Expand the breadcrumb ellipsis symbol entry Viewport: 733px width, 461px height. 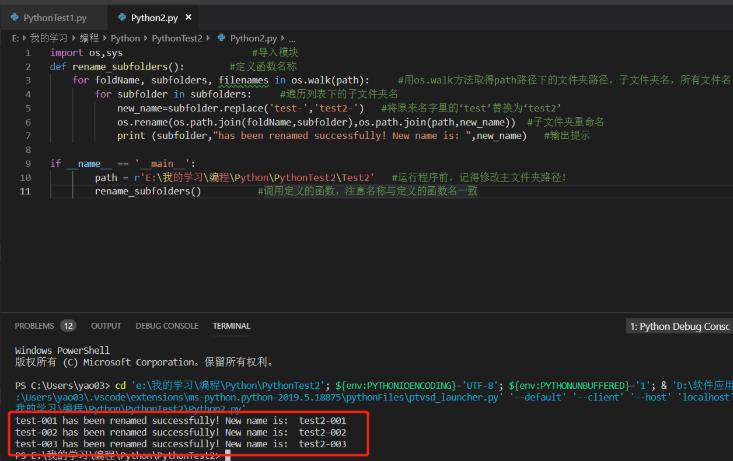[292, 39]
